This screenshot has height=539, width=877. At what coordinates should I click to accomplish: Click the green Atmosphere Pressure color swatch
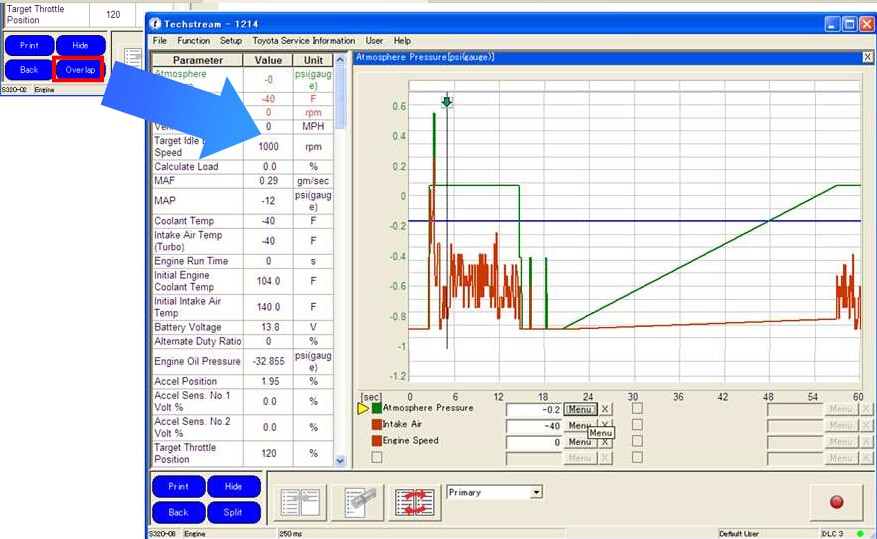tap(377, 409)
